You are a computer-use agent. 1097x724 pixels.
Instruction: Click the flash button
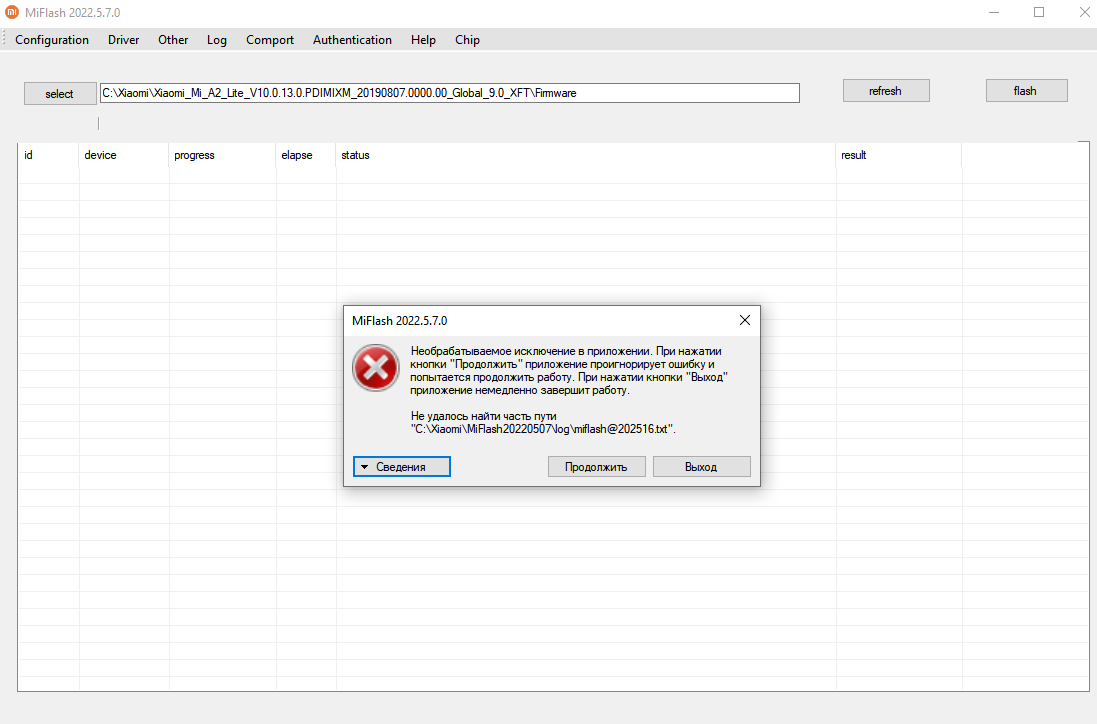point(1026,91)
